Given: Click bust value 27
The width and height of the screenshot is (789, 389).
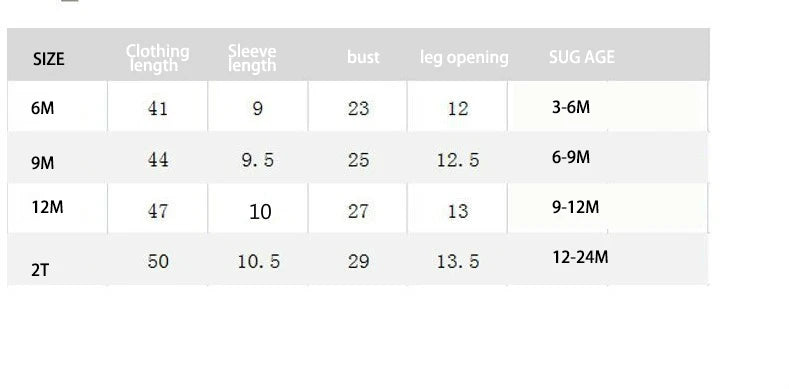Looking at the screenshot, I should pos(358,211).
